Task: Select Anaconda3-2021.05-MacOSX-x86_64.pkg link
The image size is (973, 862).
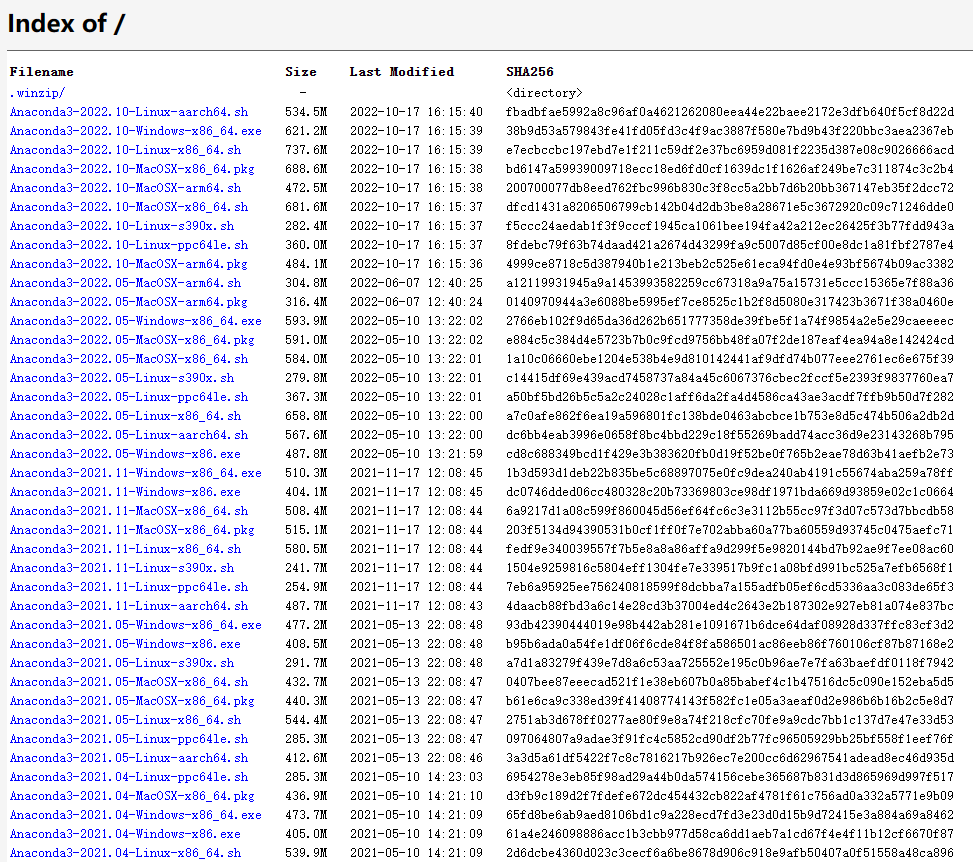Action: 132,701
